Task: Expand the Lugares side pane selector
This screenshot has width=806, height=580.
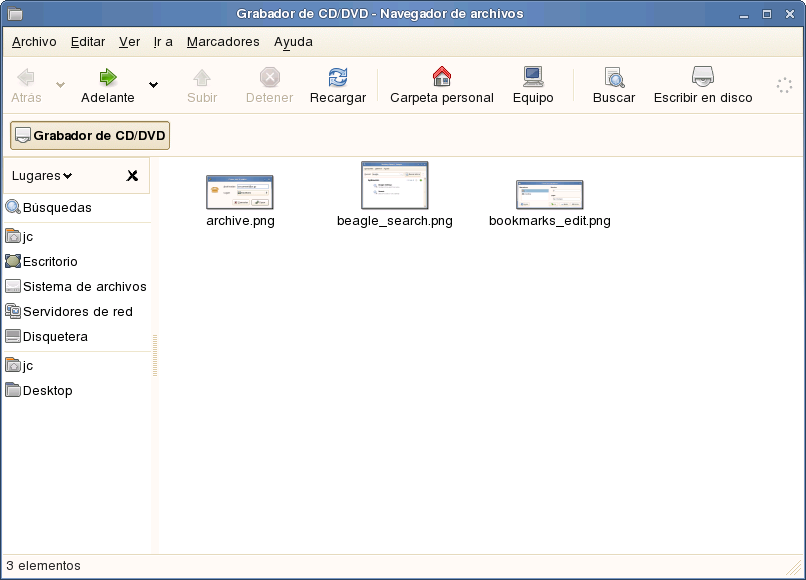Action: pyautogui.click(x=42, y=176)
